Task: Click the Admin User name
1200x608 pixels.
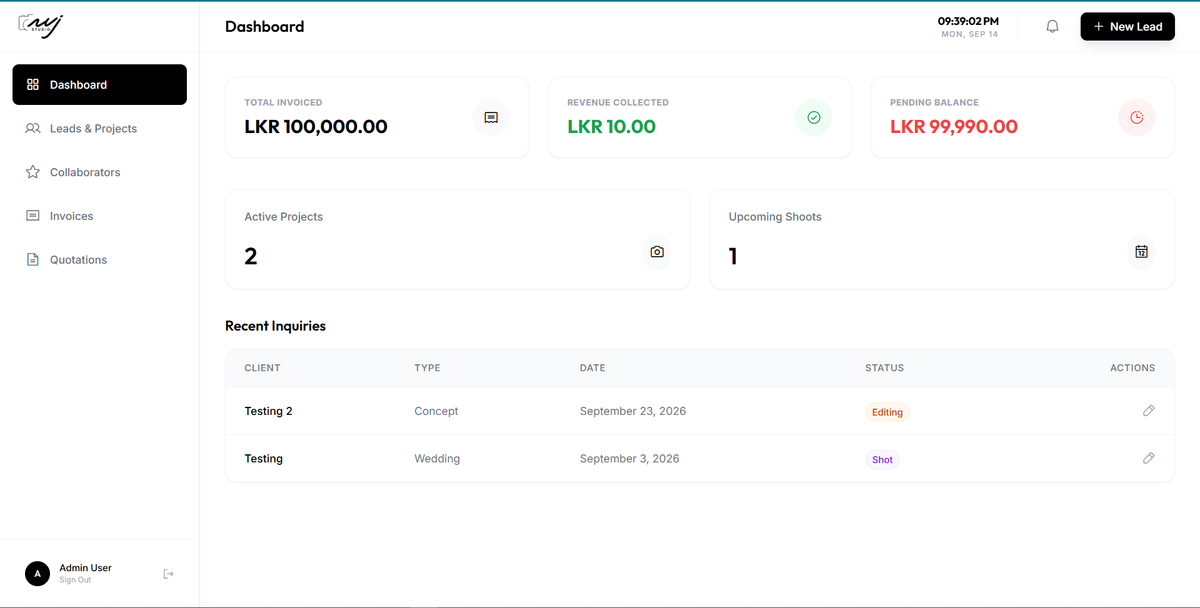Action: (85, 568)
